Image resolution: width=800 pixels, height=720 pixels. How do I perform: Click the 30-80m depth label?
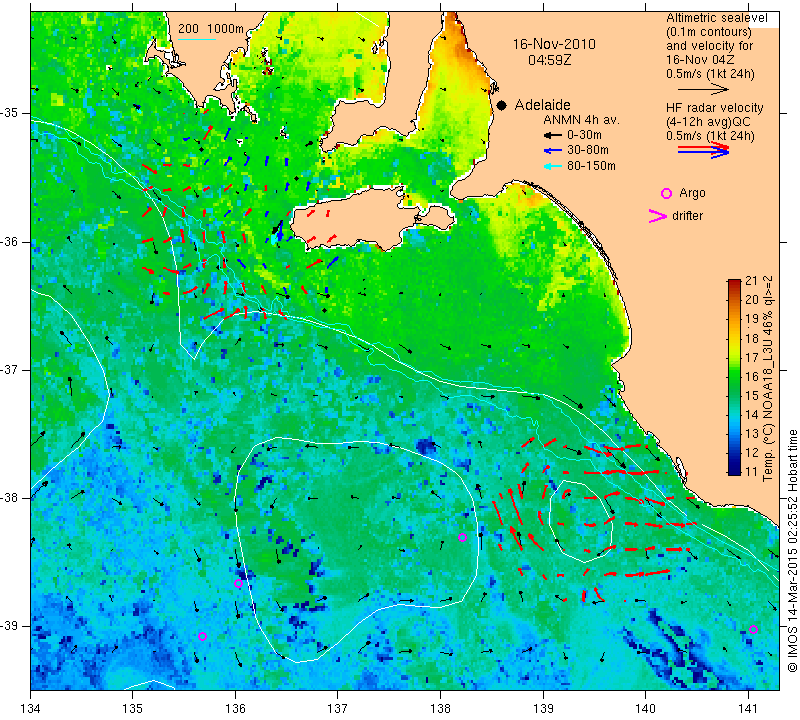[x=588, y=151]
